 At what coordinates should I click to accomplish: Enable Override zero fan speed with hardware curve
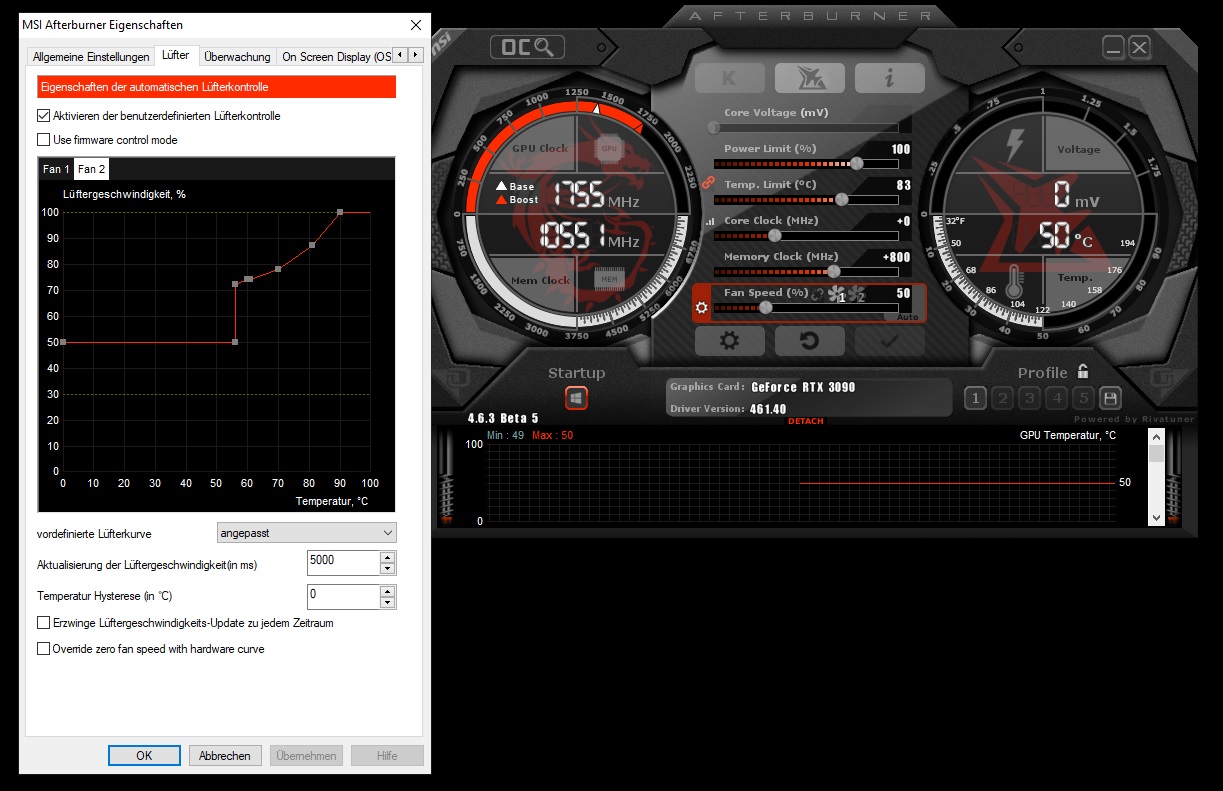pyautogui.click(x=43, y=649)
